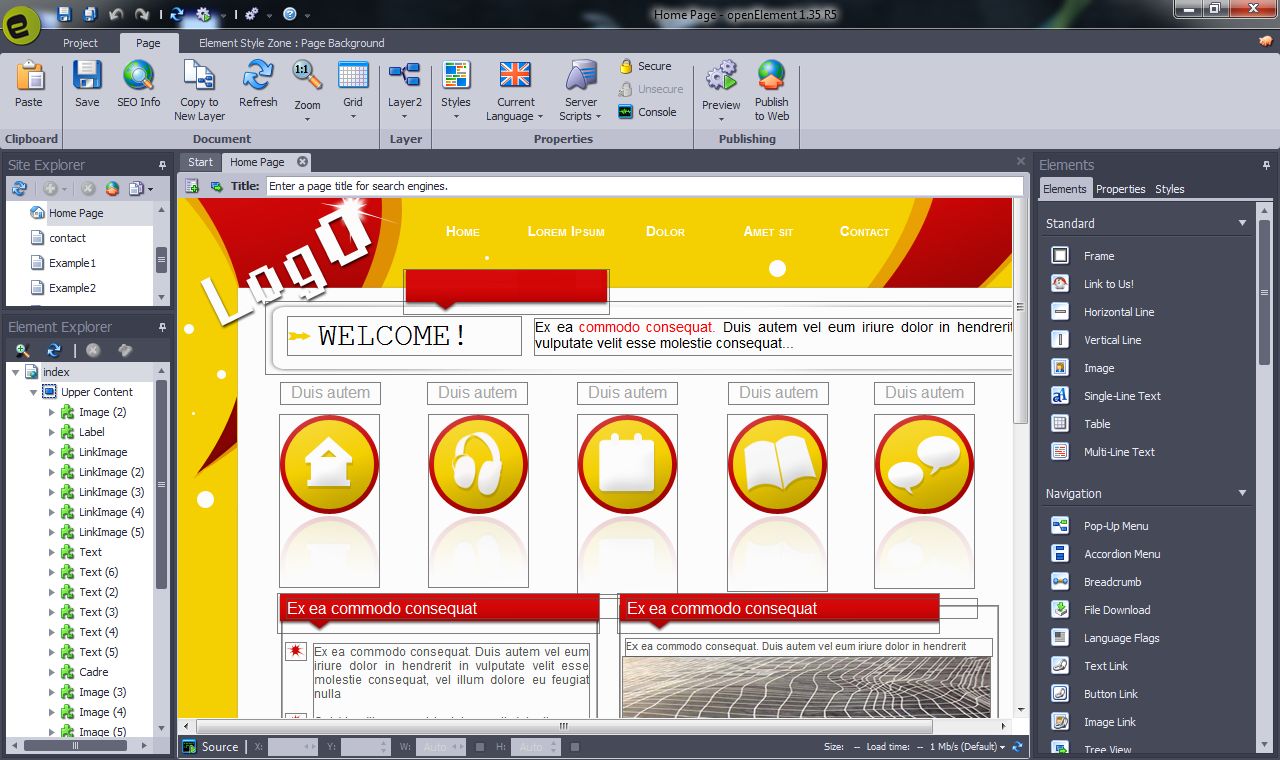1280x760 pixels.
Task: Refresh the Site Explorer list
Action: [x=19, y=188]
